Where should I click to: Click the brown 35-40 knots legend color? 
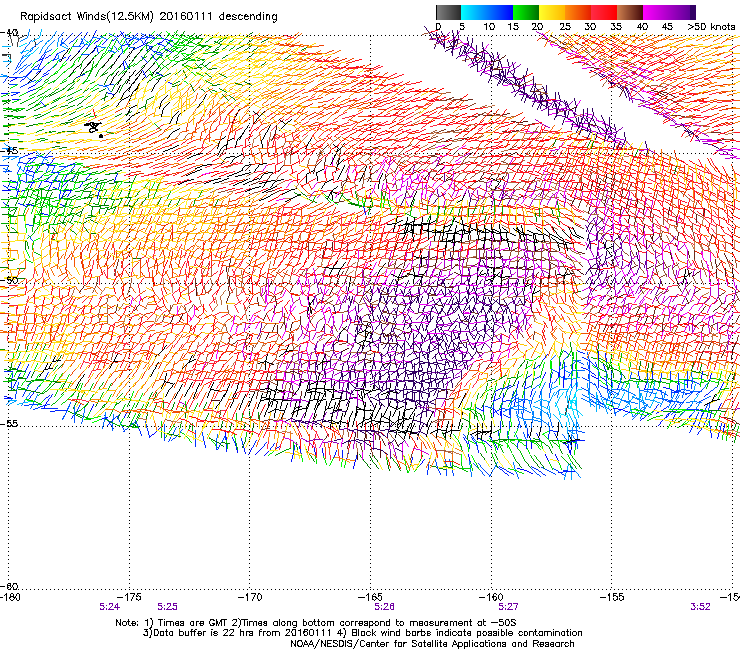(x=630, y=12)
